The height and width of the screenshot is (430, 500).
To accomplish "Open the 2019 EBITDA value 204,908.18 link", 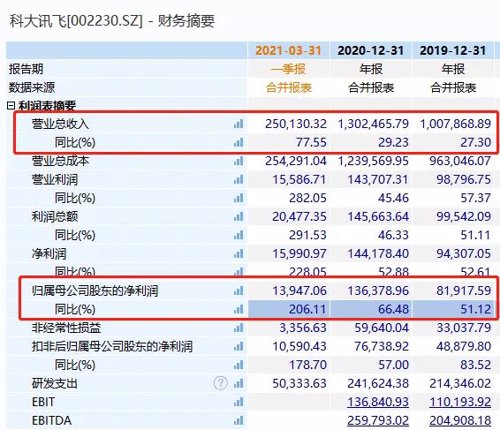I will click(460, 421).
